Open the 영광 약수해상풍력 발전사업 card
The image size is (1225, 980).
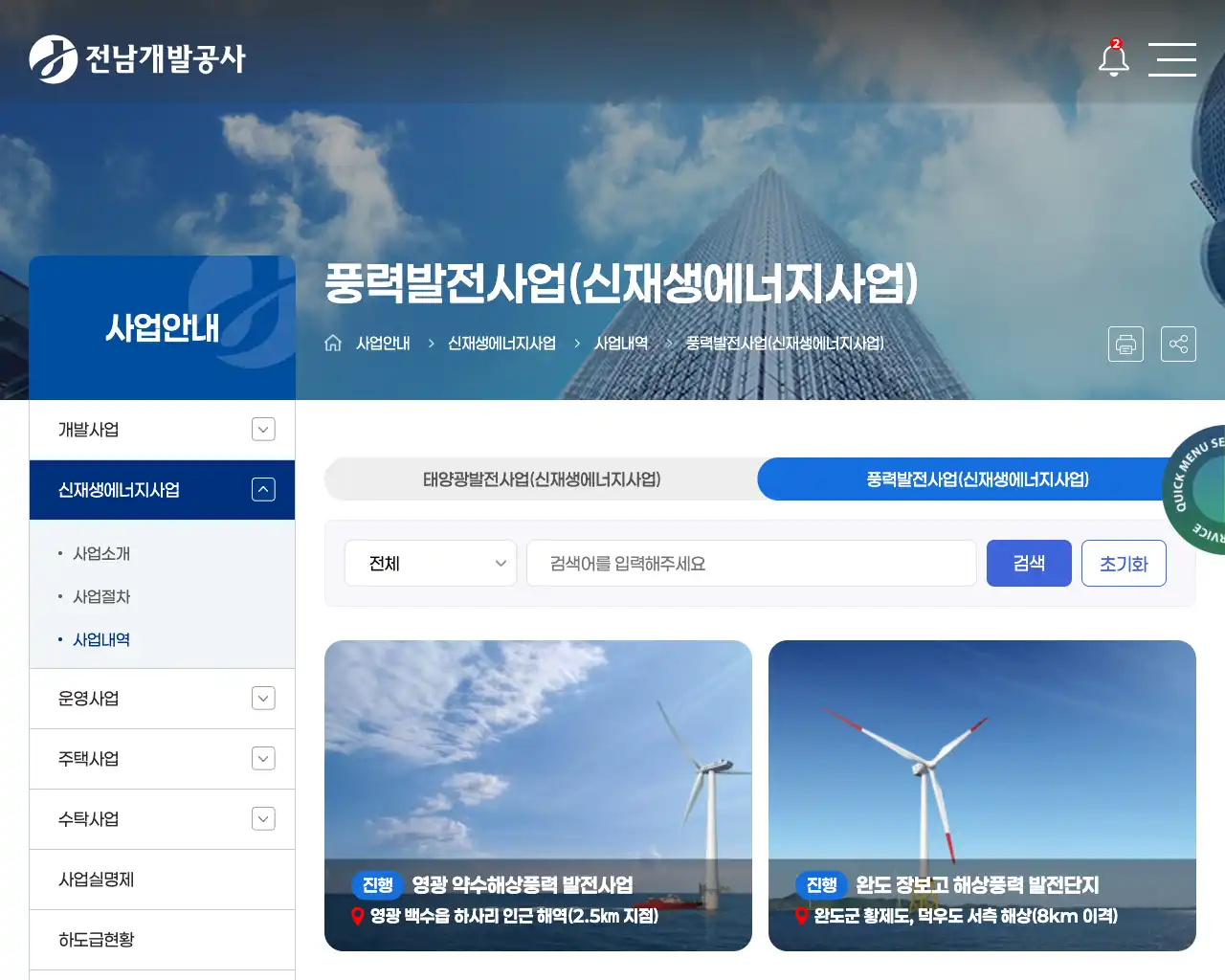pyautogui.click(x=538, y=795)
